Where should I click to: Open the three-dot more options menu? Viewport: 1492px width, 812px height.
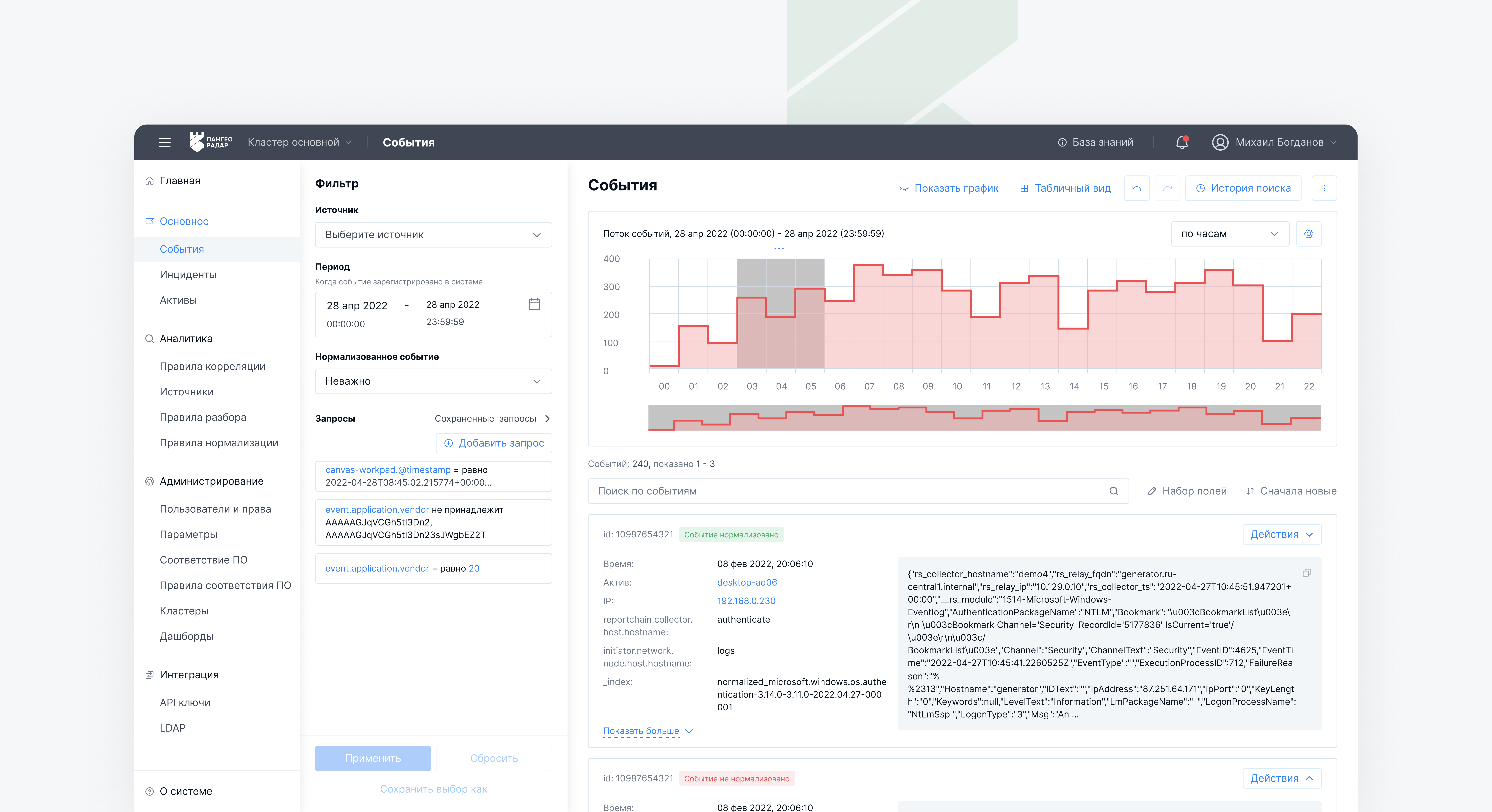pyautogui.click(x=1324, y=188)
